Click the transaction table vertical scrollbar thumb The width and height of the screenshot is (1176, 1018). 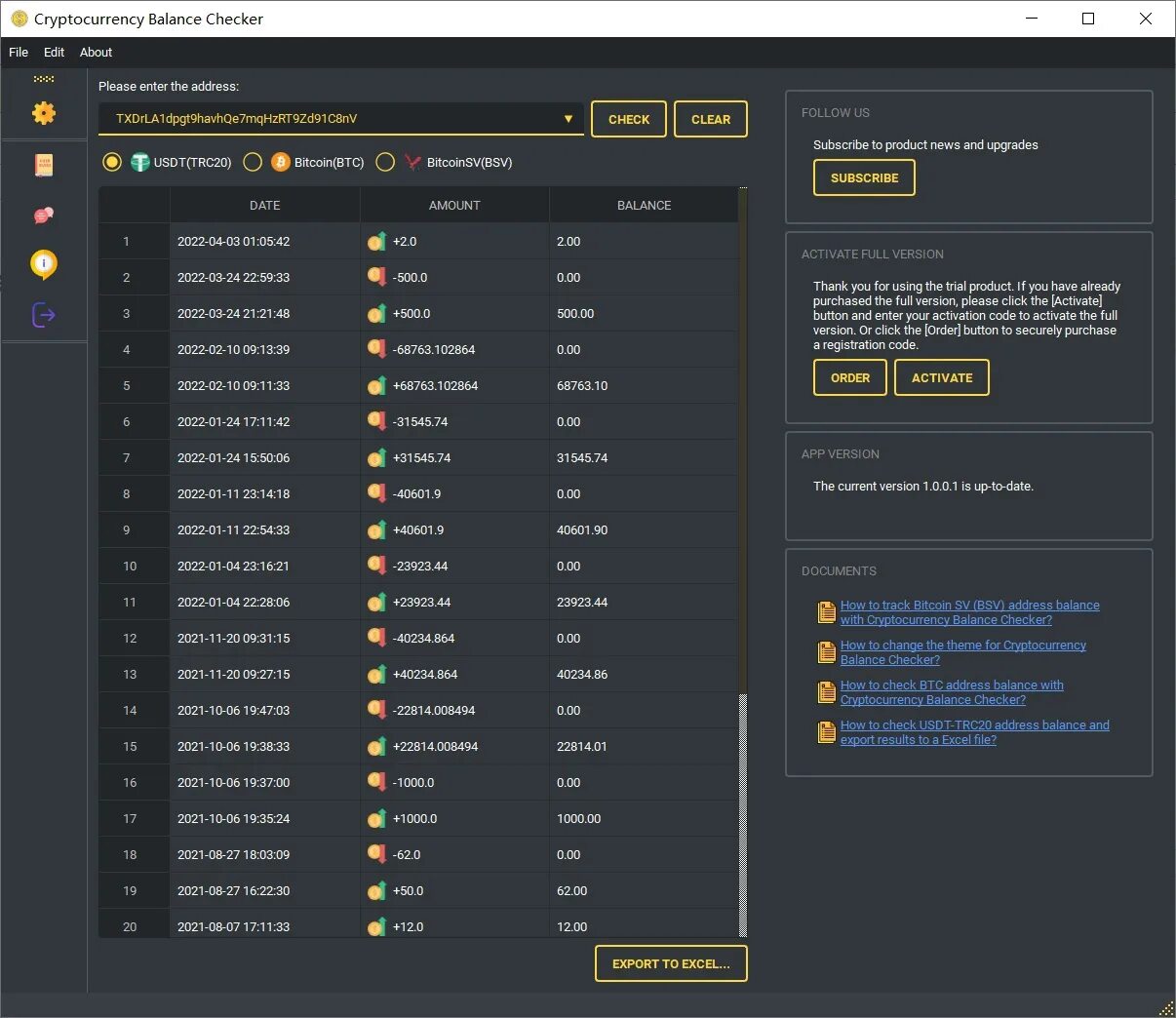tap(743, 815)
